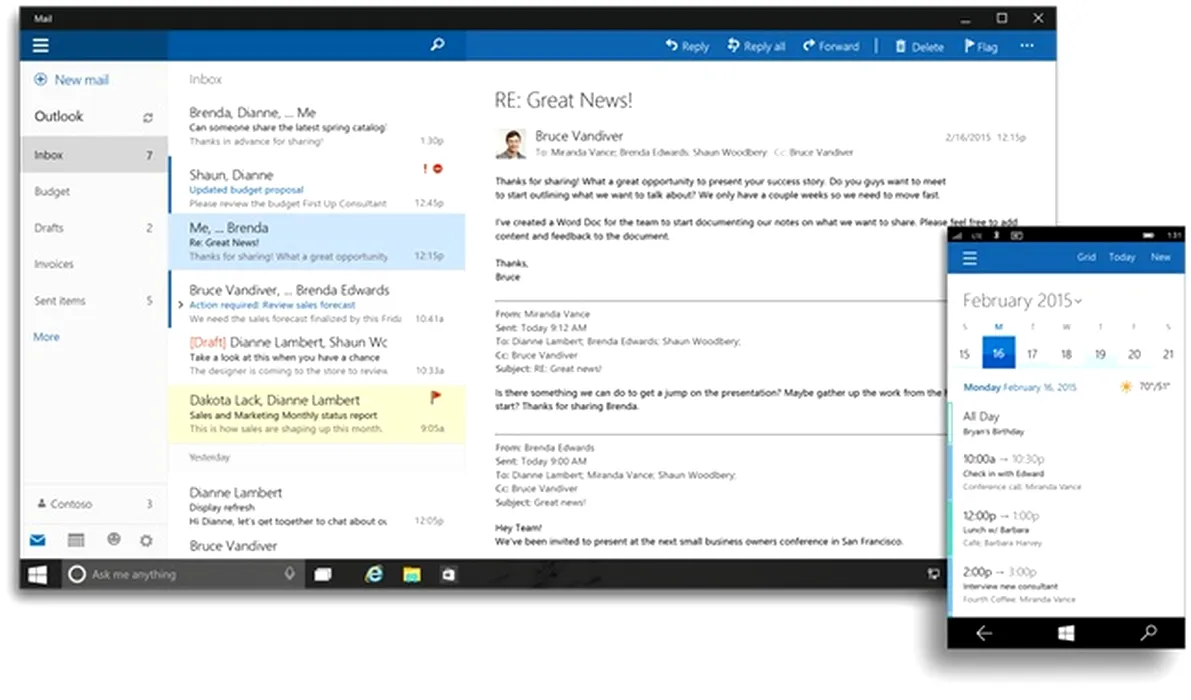Click Bruce Vandiver's profile photo

511,143
